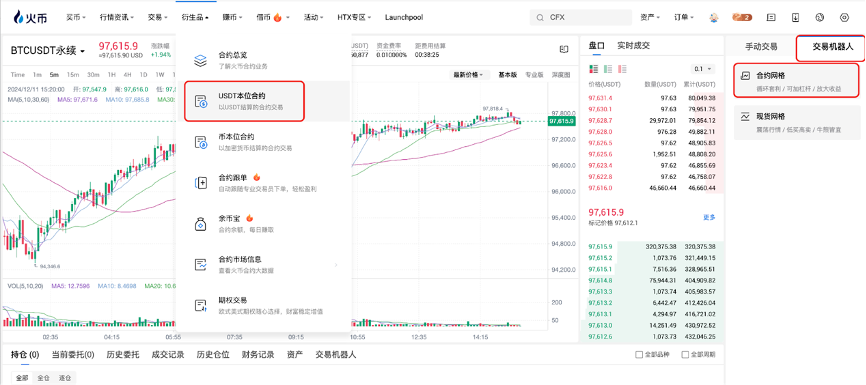Choose USDT本位合约 from the derivatives menu
This screenshot has height=385, width=866.
click(244, 101)
